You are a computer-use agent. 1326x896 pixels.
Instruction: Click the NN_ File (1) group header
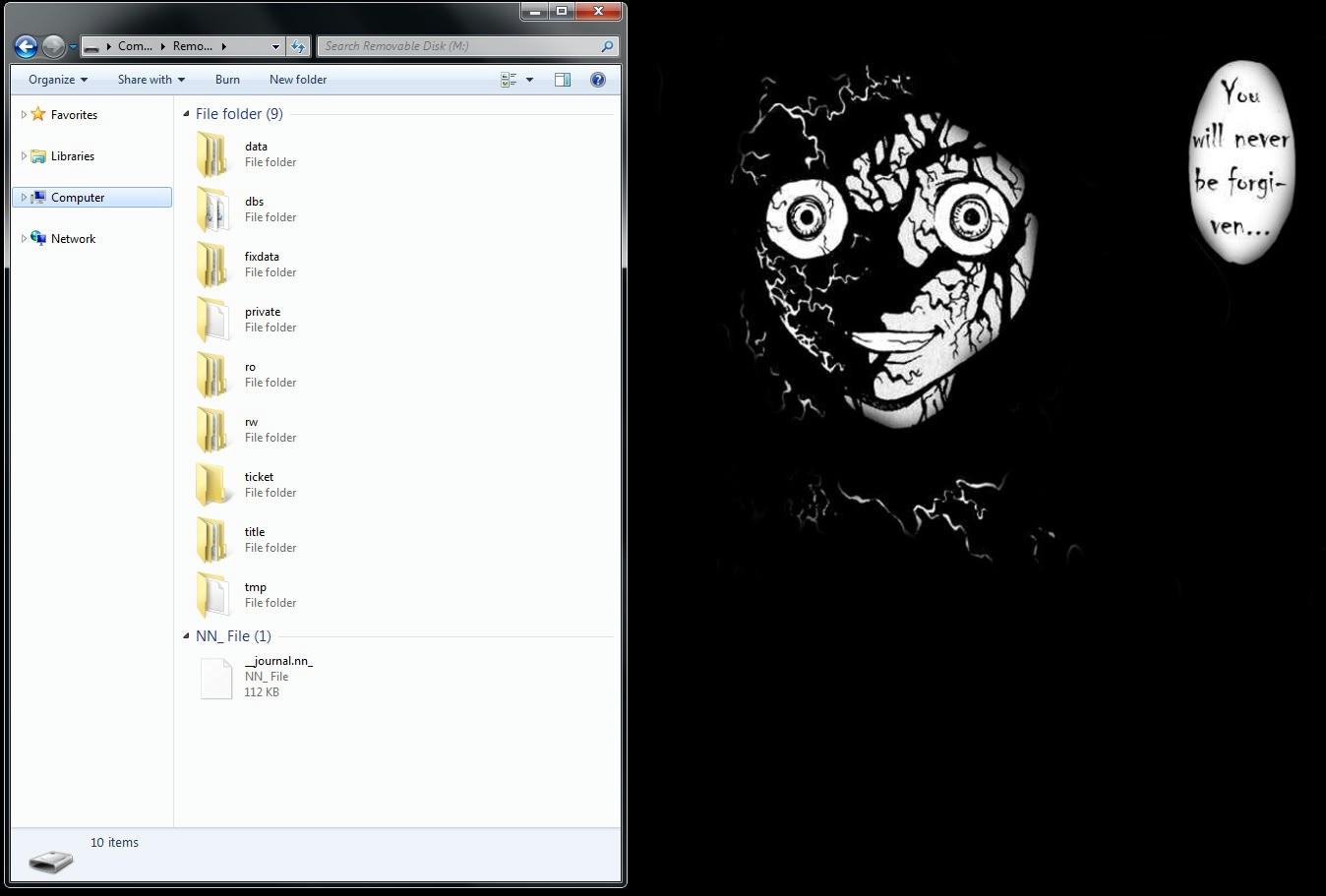pos(233,636)
